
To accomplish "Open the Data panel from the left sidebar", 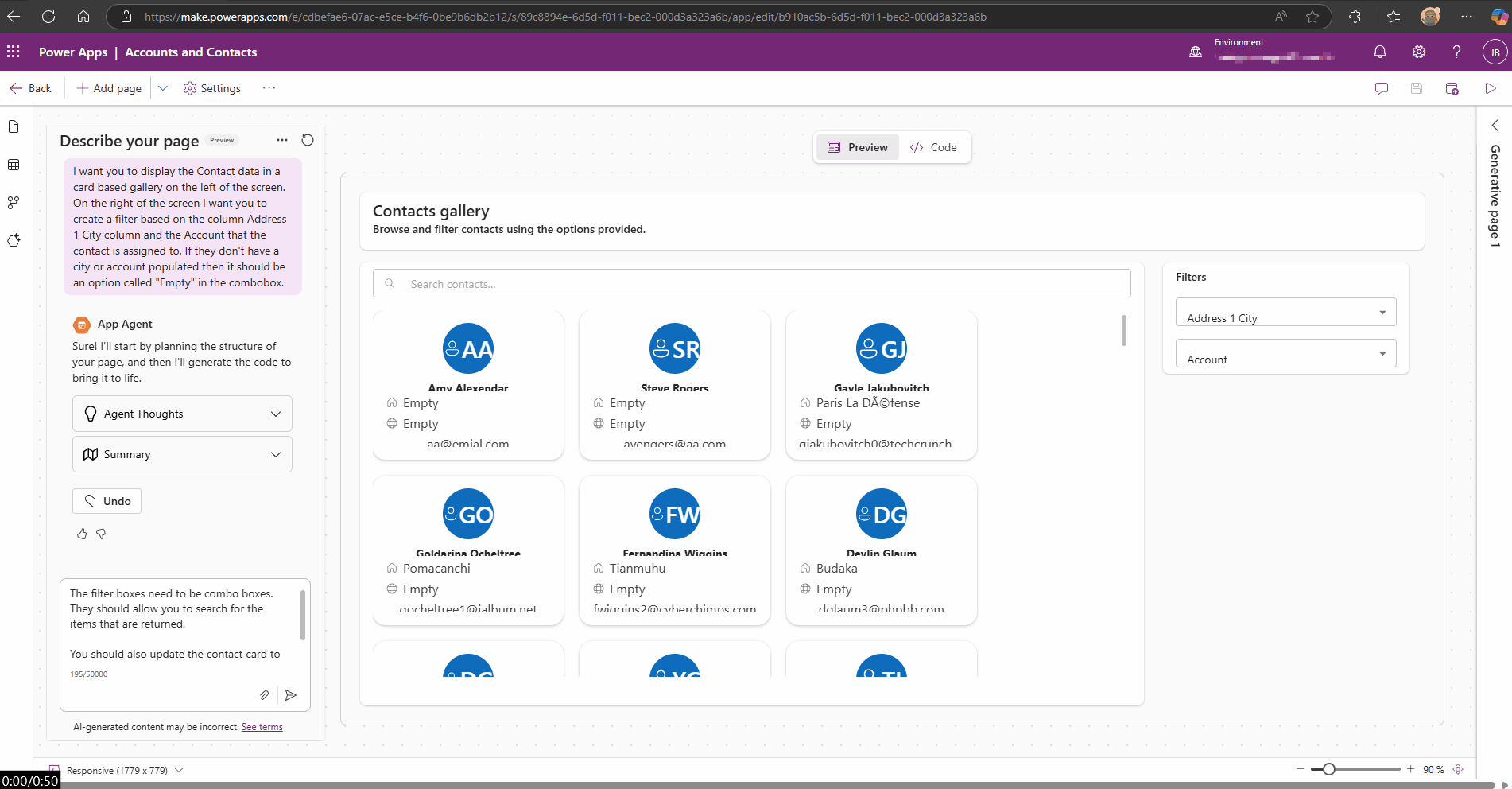I will 14,165.
